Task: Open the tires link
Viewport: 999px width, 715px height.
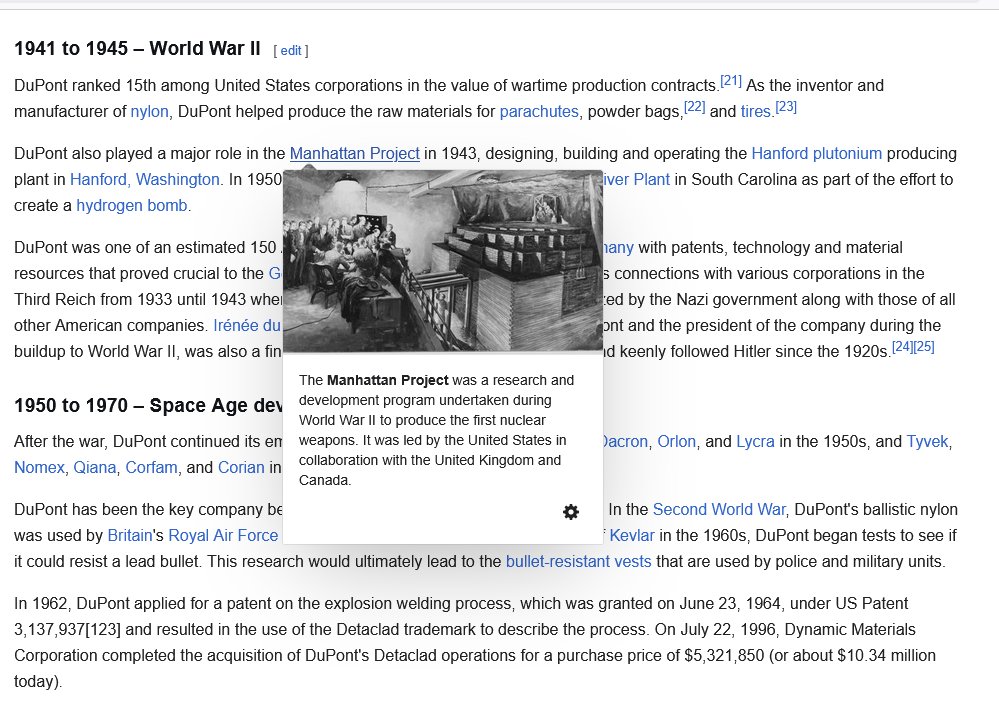Action: [x=756, y=112]
